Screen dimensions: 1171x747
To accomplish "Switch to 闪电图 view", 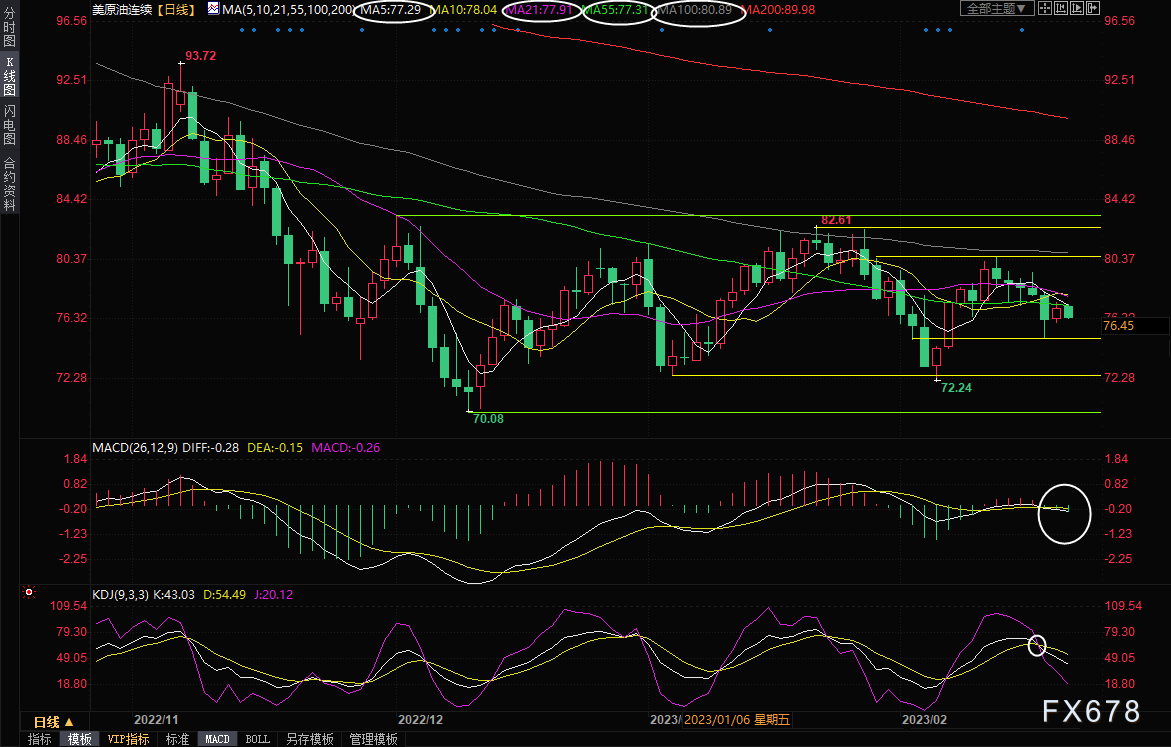I will [9, 125].
